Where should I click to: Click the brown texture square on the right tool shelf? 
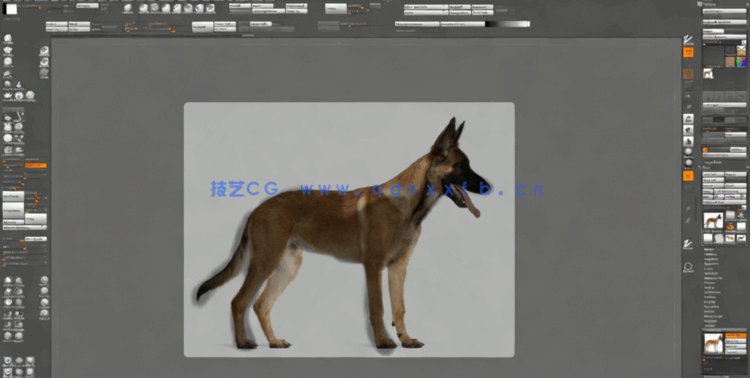(688, 74)
